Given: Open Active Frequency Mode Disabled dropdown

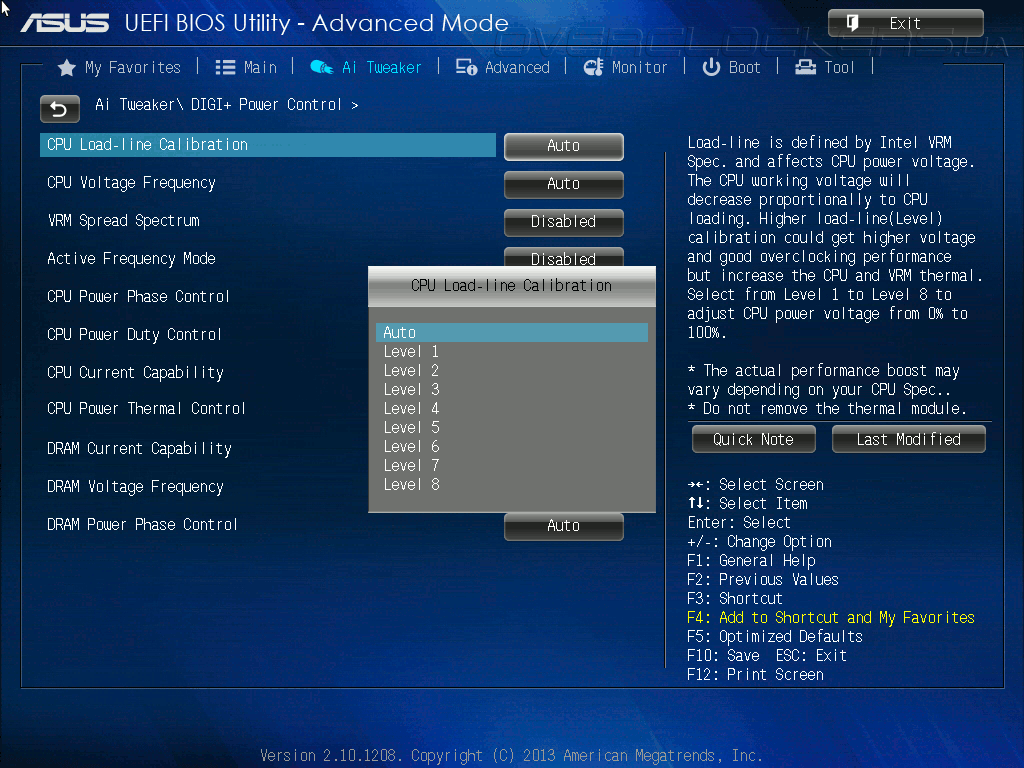Looking at the screenshot, I should click(x=564, y=257).
